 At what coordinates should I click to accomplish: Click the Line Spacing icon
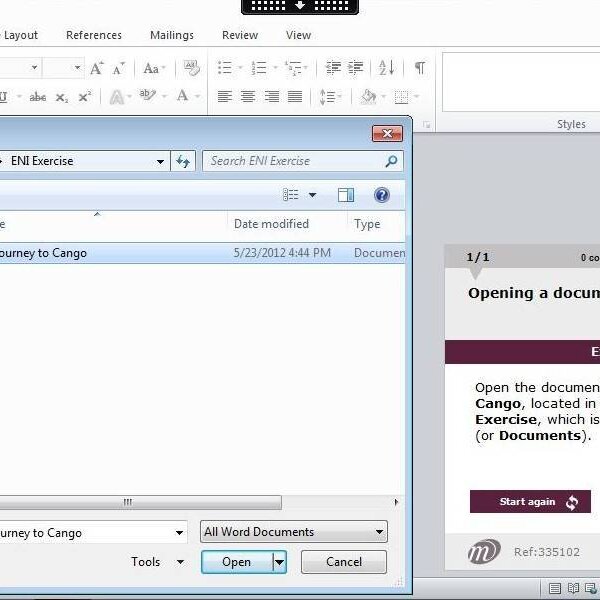tap(327, 97)
